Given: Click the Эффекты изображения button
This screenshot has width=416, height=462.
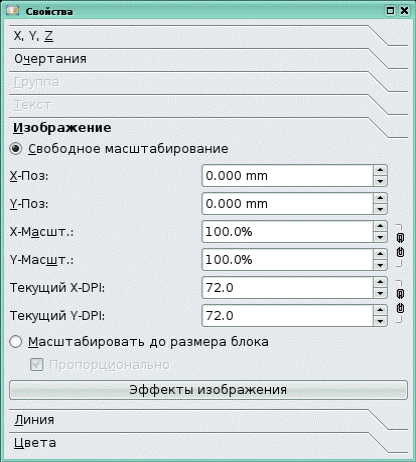Looking at the screenshot, I should coord(208,390).
